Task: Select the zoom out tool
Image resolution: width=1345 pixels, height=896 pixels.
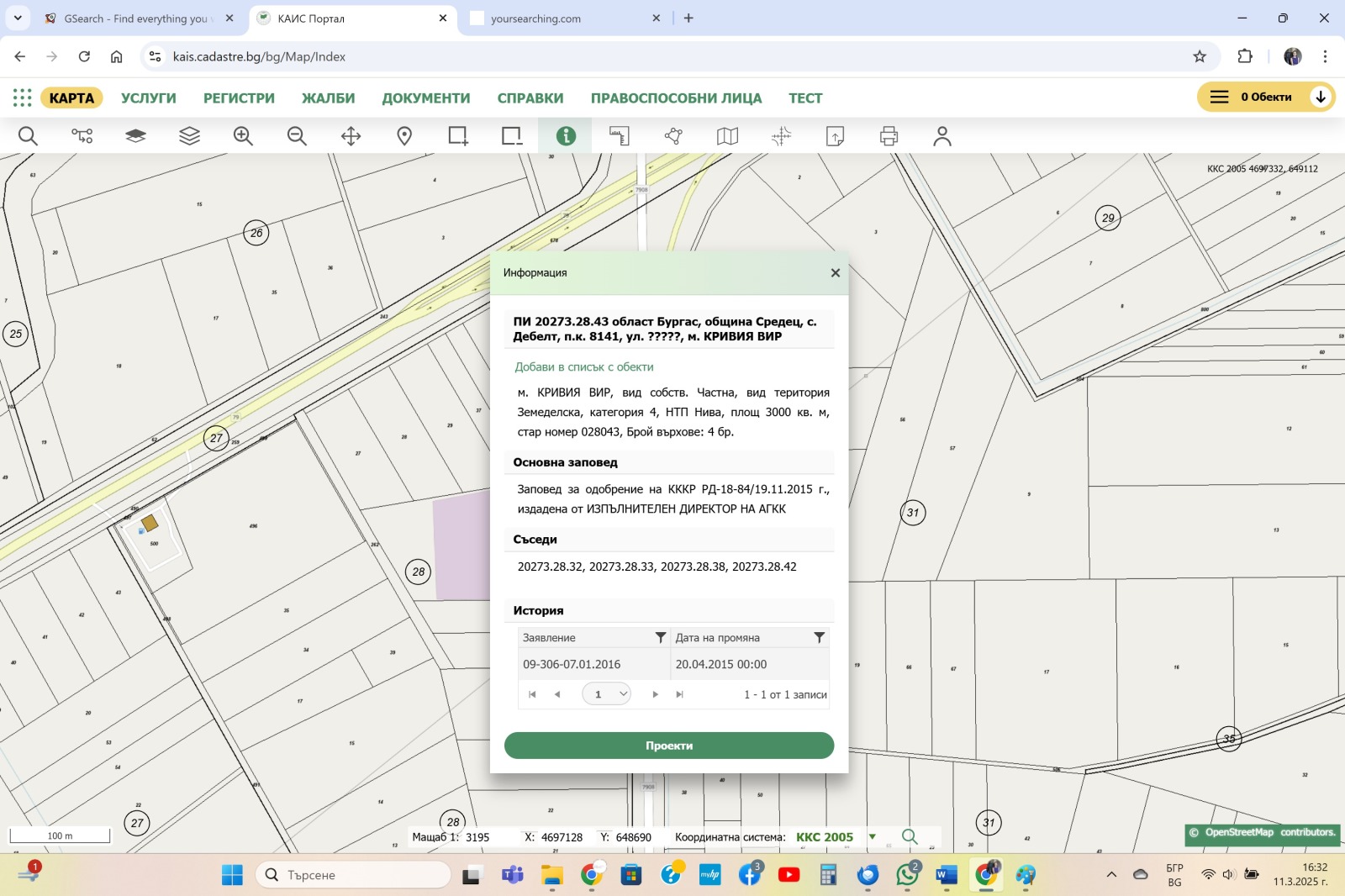Action: [297, 135]
